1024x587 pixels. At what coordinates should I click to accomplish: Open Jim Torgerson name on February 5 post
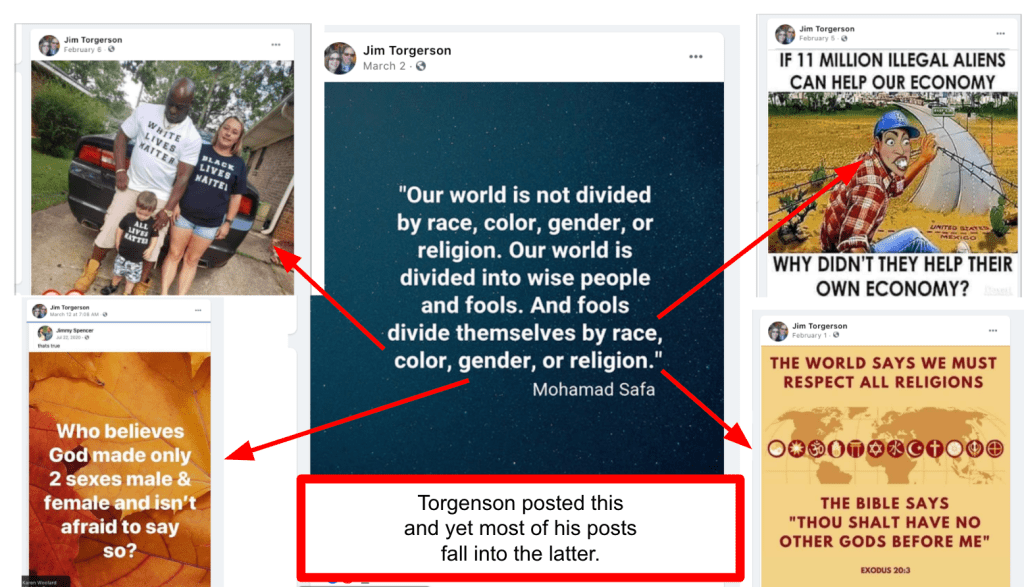[827, 29]
